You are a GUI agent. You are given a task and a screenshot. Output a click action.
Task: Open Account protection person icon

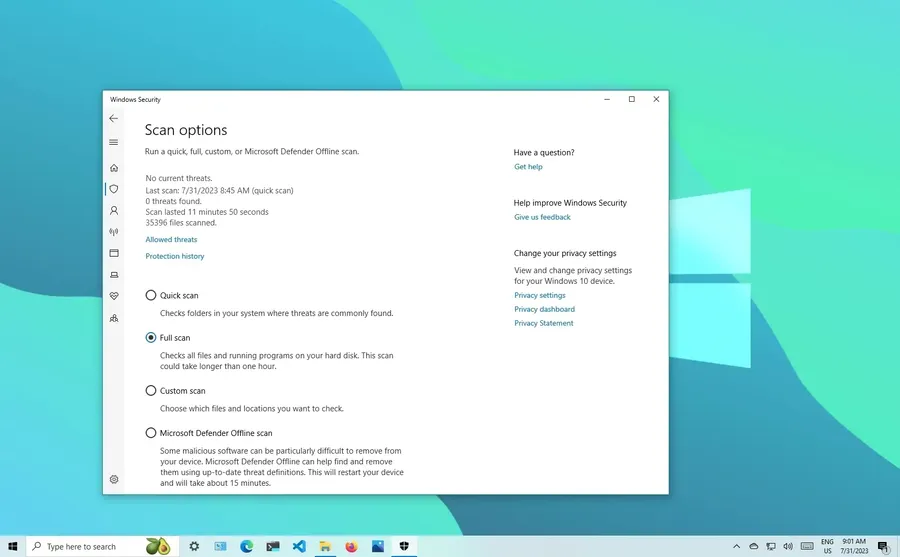[x=114, y=211]
